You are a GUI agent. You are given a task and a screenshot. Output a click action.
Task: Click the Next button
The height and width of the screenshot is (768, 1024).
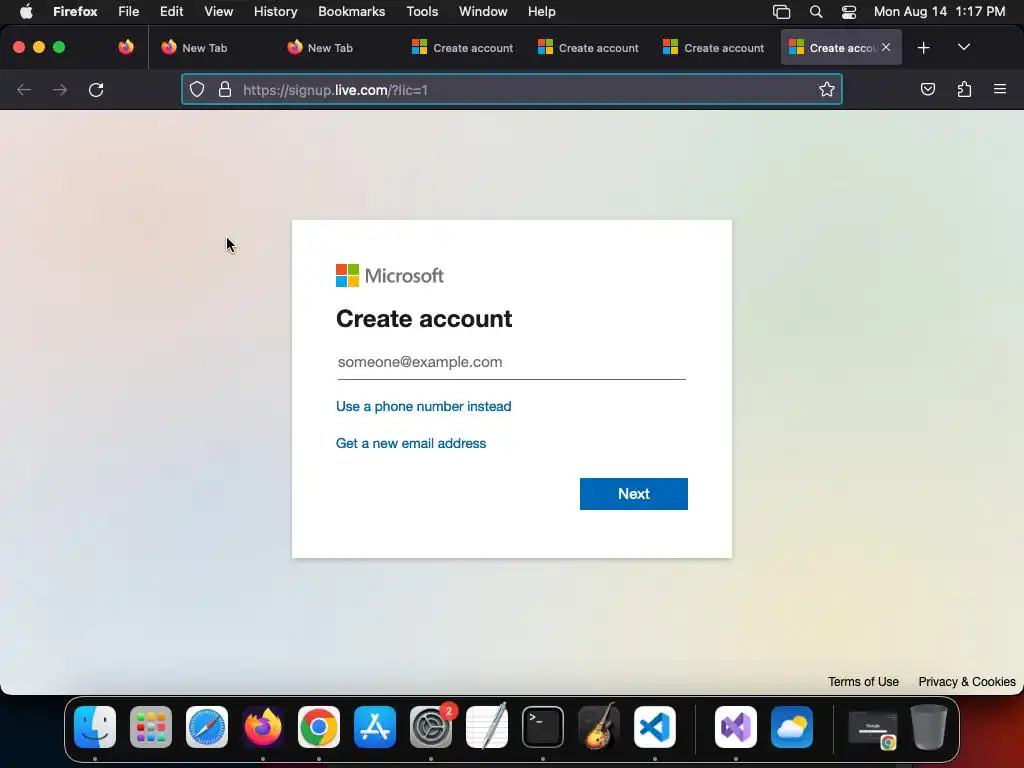(x=633, y=494)
